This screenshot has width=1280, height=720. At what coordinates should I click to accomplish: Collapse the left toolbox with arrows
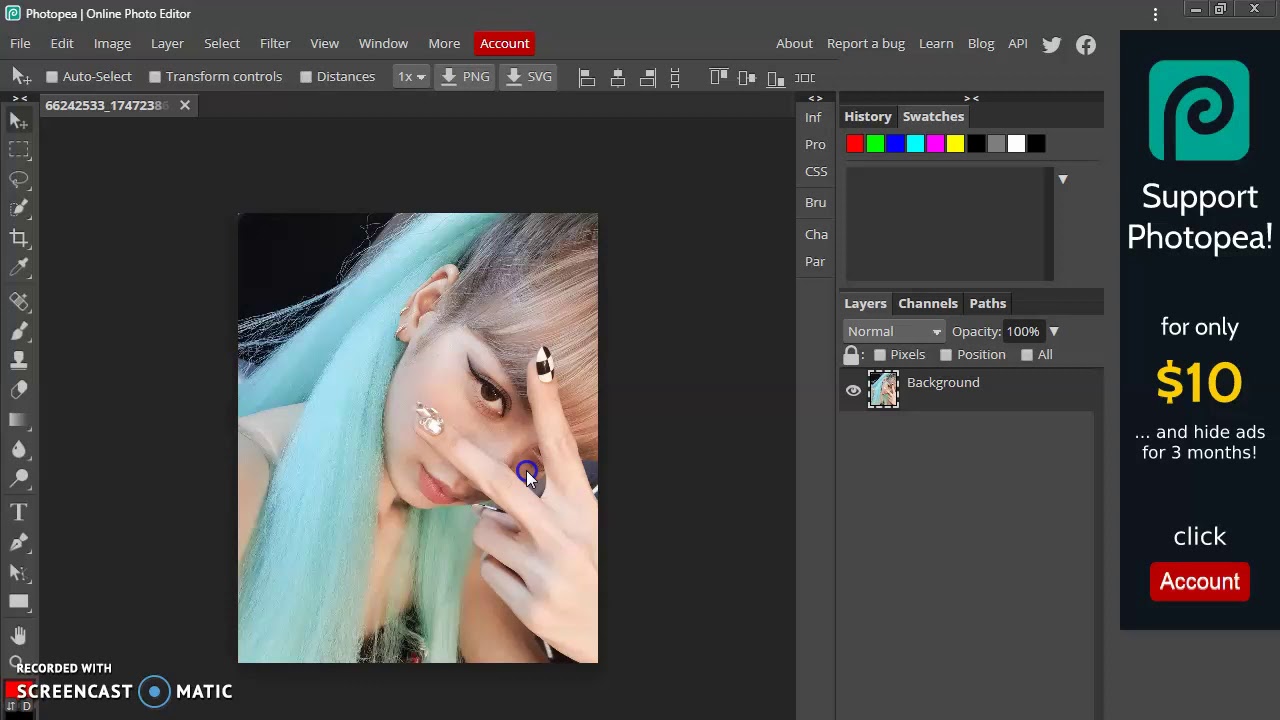(20, 98)
